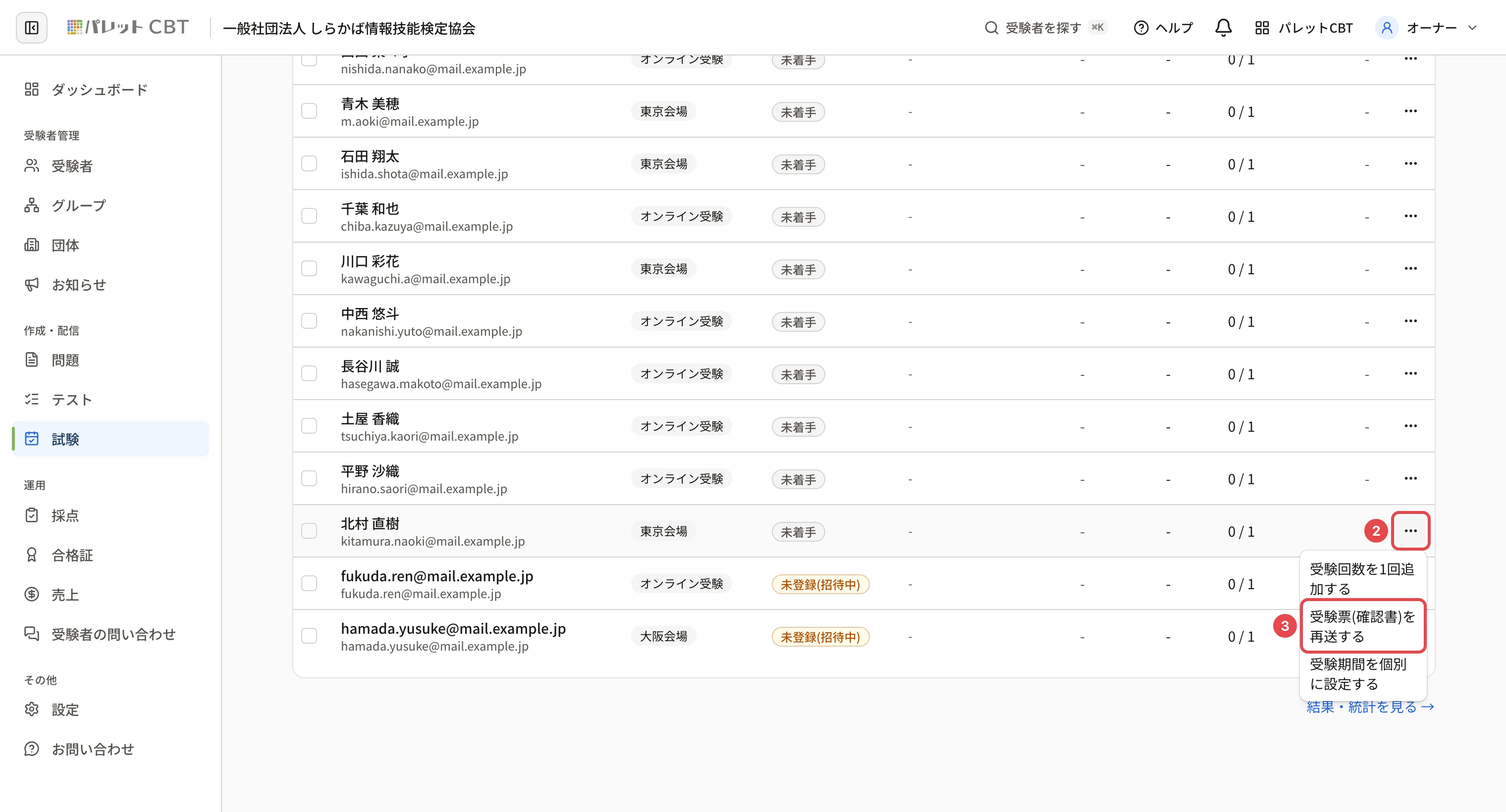Choose 受験期間を個別に設定する

1363,673
